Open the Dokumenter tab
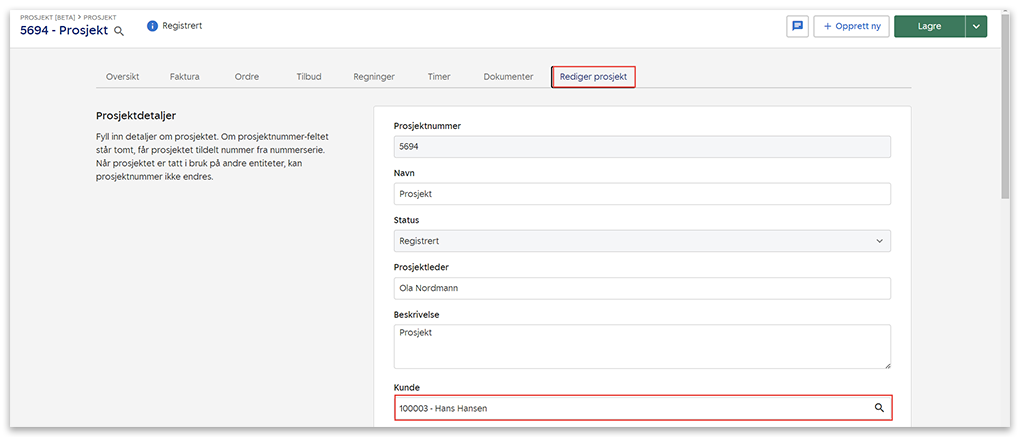 pyautogui.click(x=508, y=77)
